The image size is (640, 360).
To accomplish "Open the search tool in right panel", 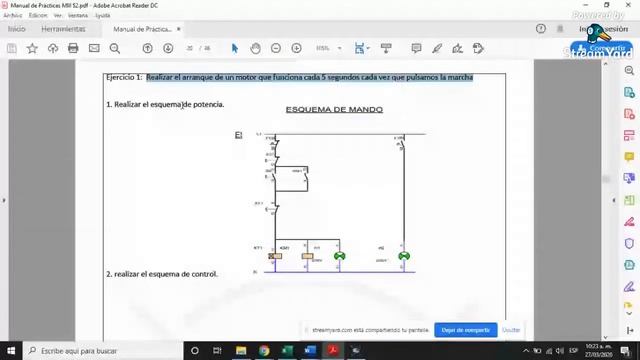I will point(629,71).
